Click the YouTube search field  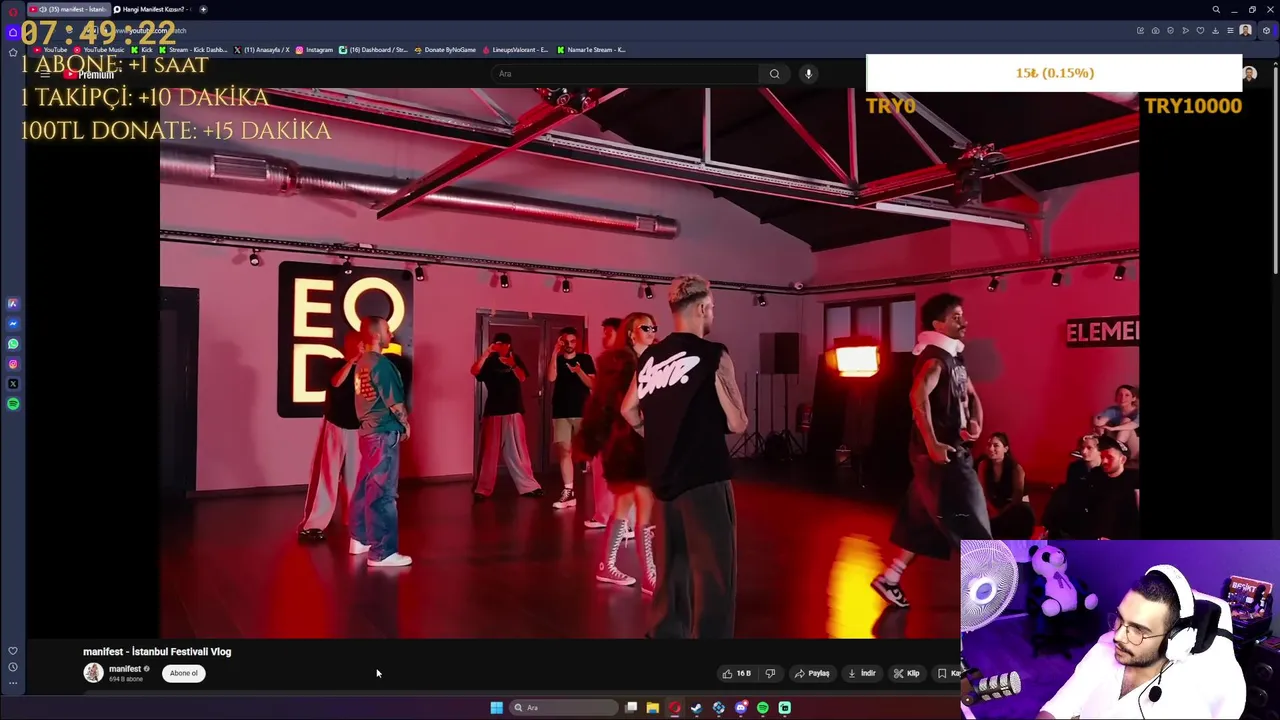pos(625,74)
